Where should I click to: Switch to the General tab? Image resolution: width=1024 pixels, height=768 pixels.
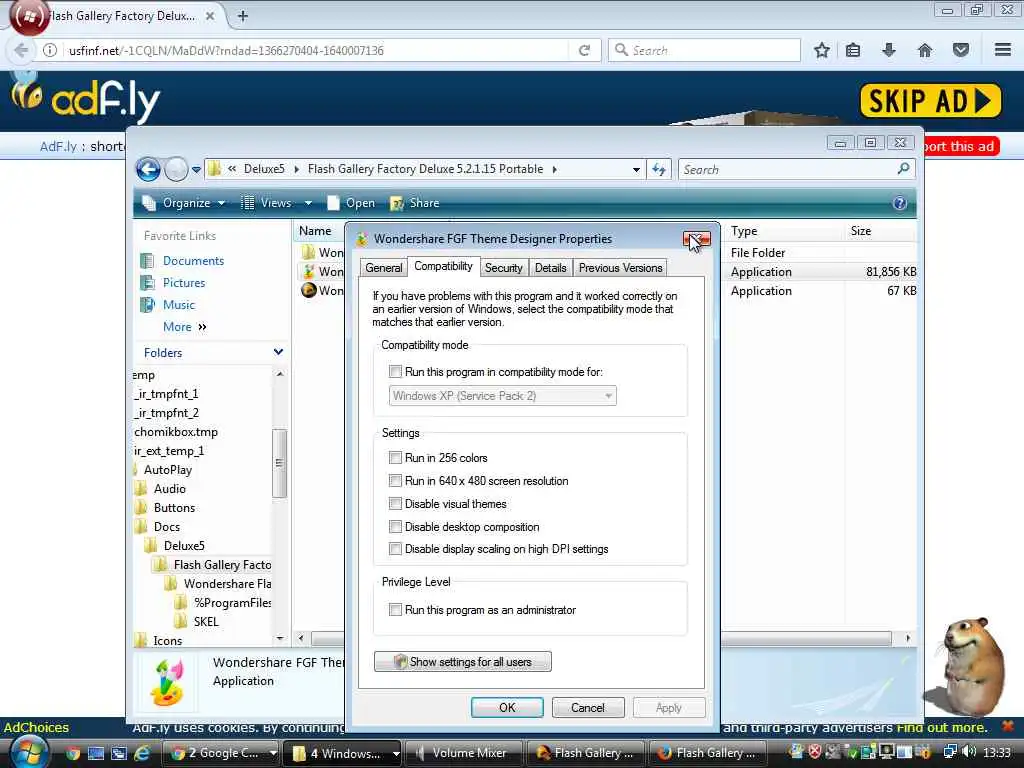[384, 268]
